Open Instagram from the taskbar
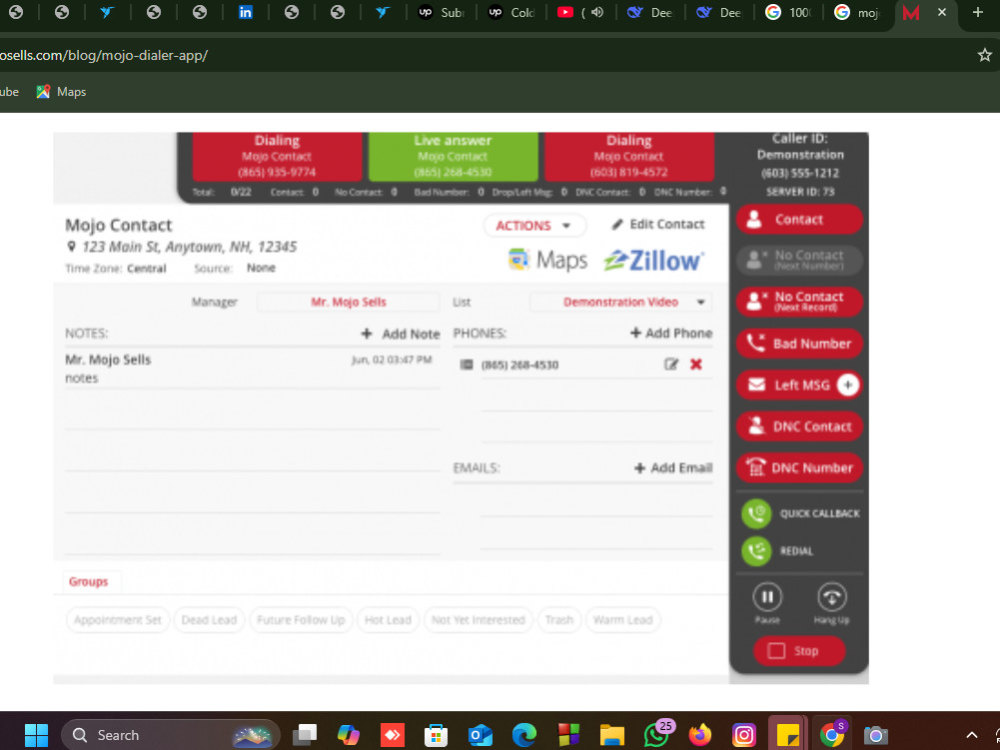The width and height of the screenshot is (1000, 750). 744,735
